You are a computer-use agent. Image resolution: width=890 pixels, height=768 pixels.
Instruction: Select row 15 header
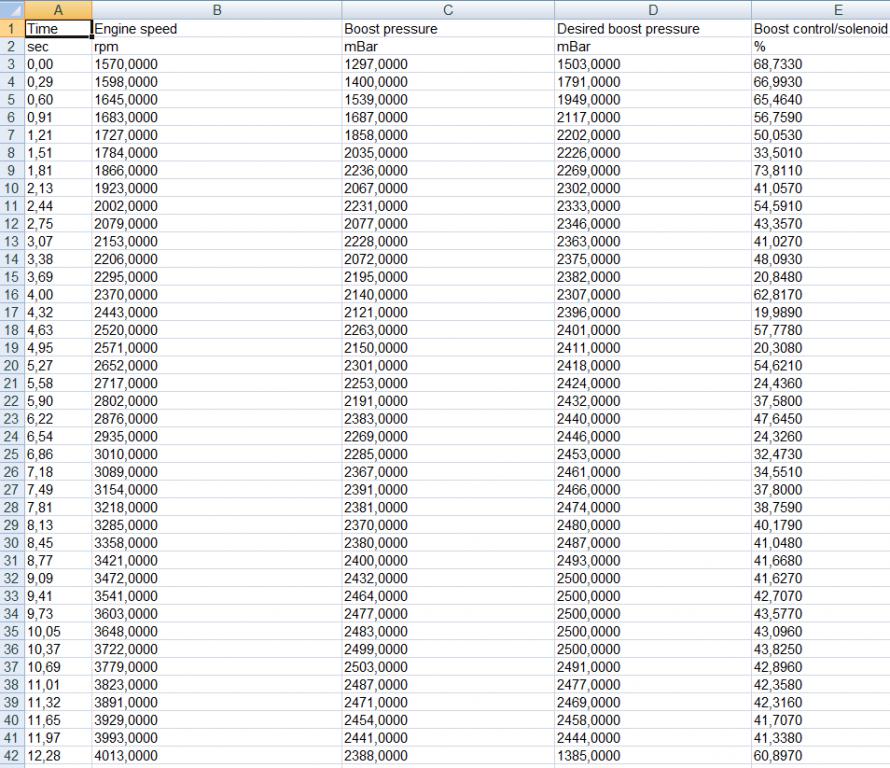tap(11, 276)
